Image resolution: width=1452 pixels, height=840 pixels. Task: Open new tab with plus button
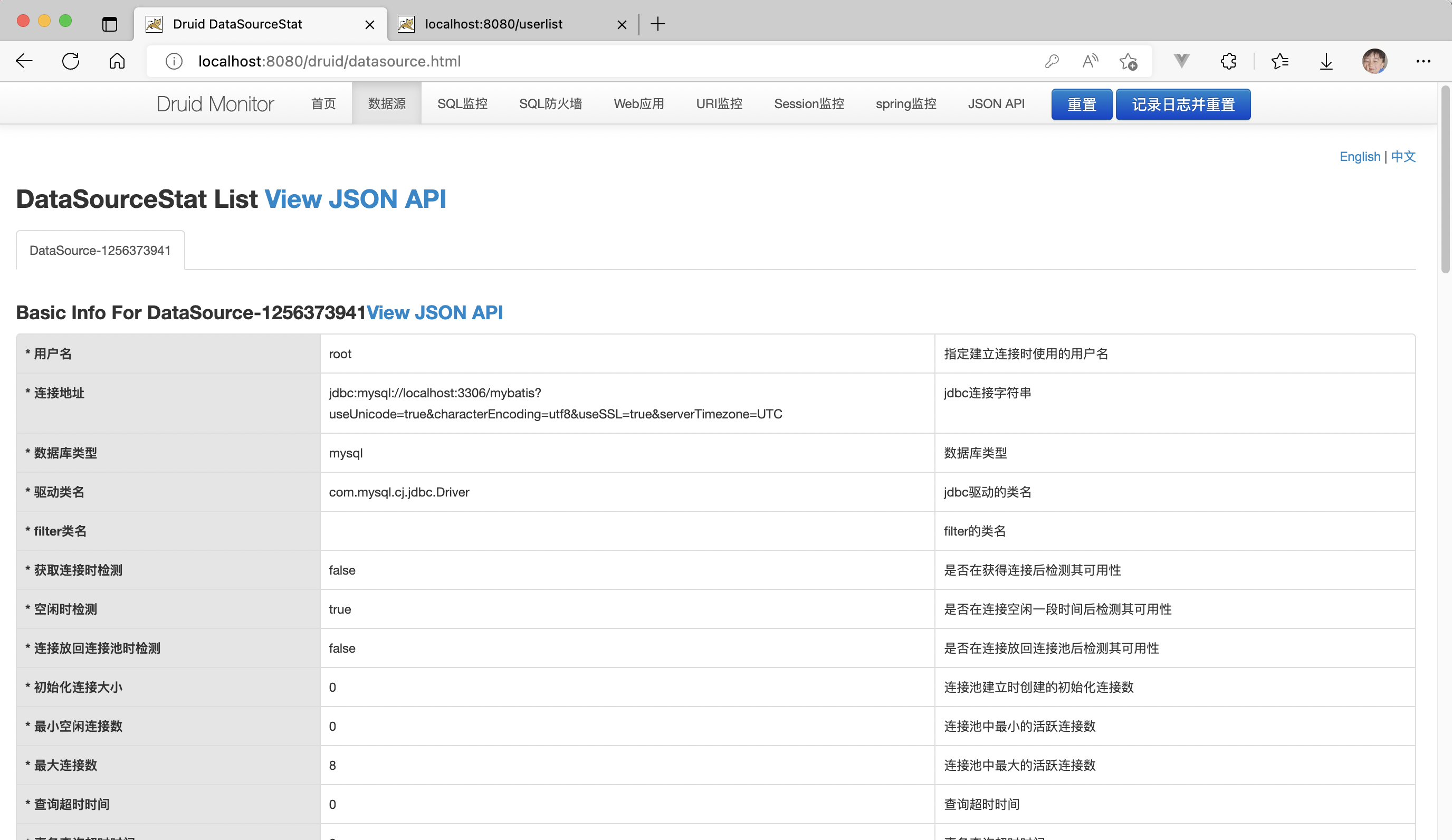657,24
